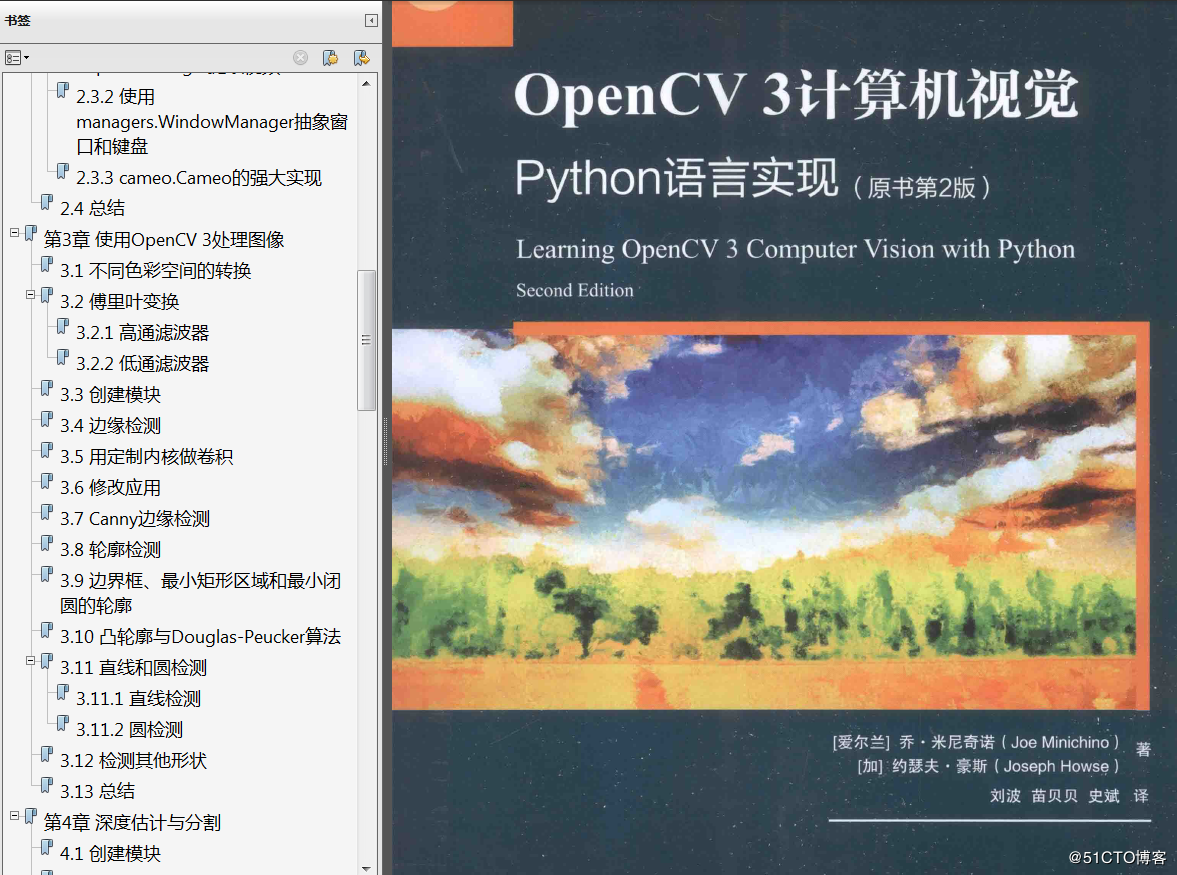This screenshot has height=875, width=1177.
Task: Click text Learning OpenCV 3 Computer Vision with Python
Action: 796,249
